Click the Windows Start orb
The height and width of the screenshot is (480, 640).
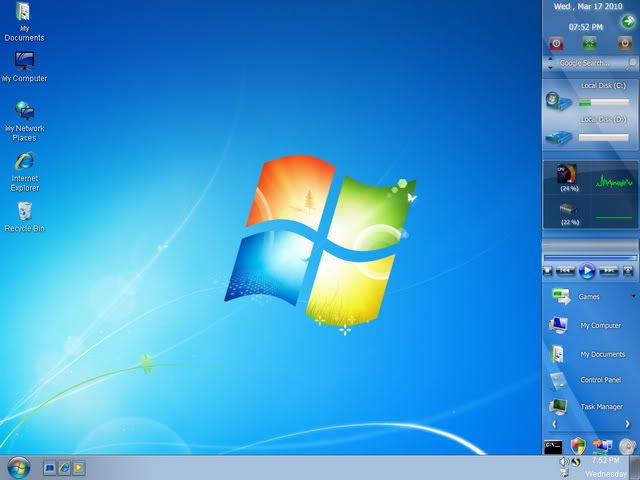[x=18, y=467]
